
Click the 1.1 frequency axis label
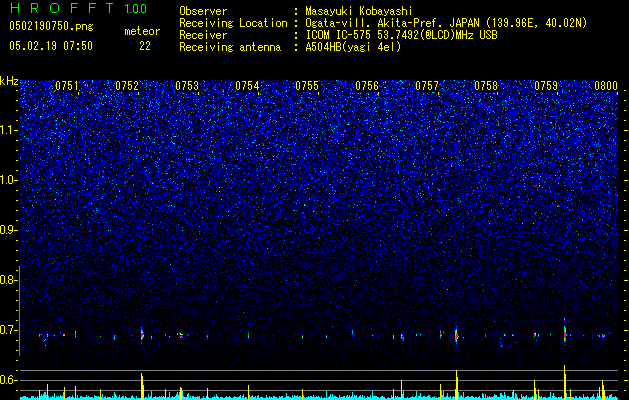point(8,130)
